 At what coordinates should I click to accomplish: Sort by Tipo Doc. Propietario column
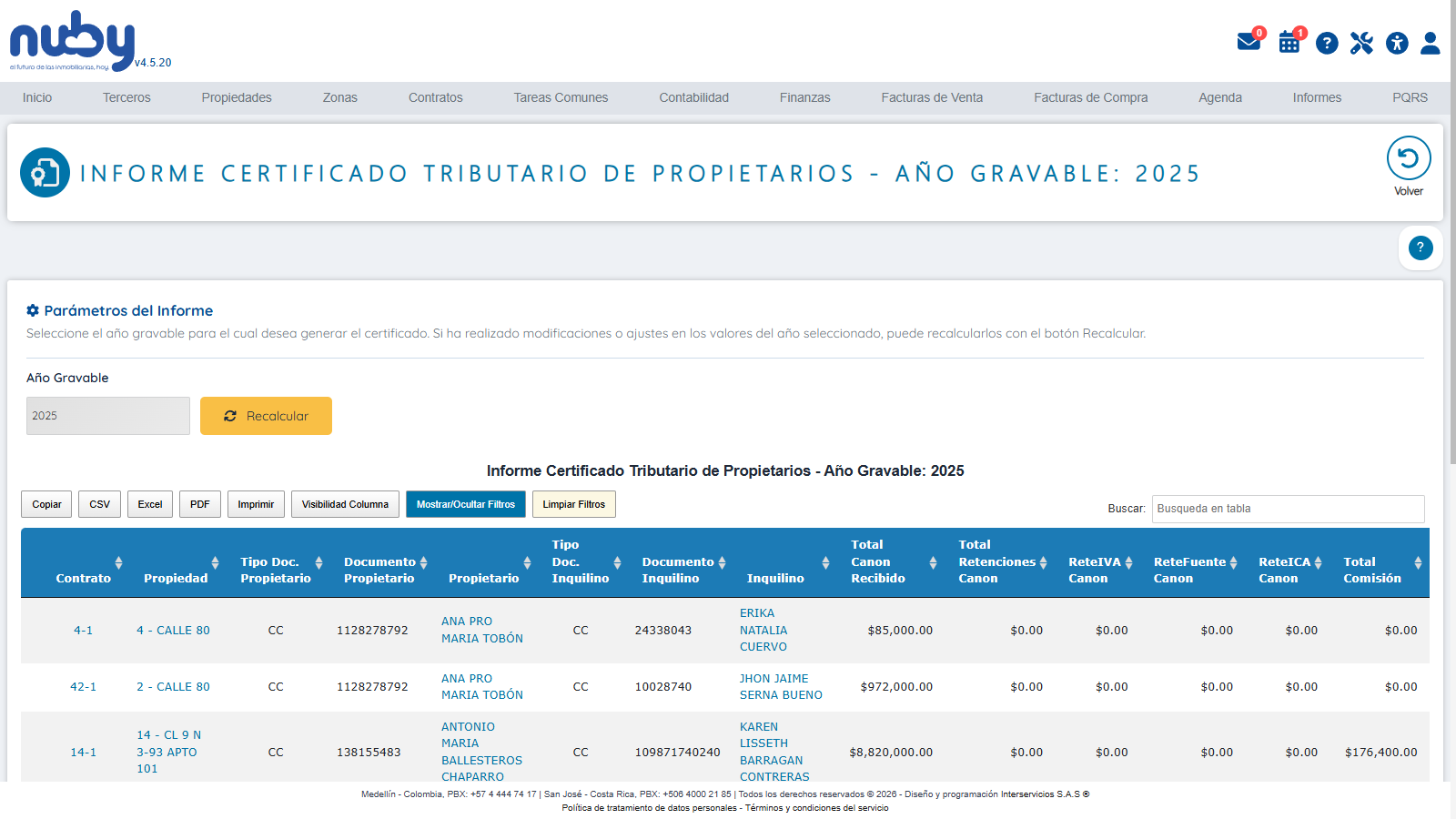coord(318,562)
